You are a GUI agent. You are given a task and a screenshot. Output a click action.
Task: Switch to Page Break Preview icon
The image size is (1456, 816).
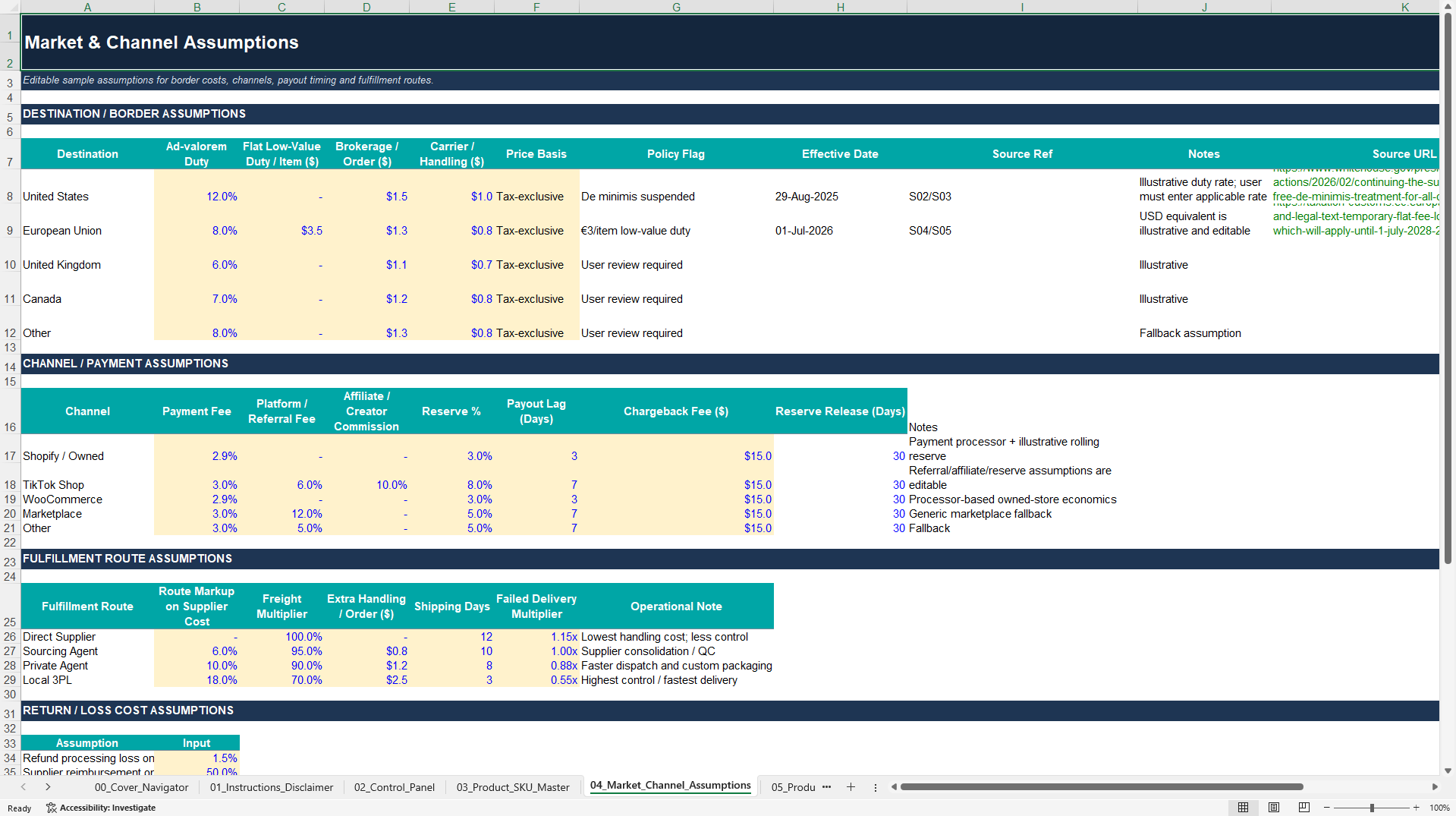[1304, 808]
